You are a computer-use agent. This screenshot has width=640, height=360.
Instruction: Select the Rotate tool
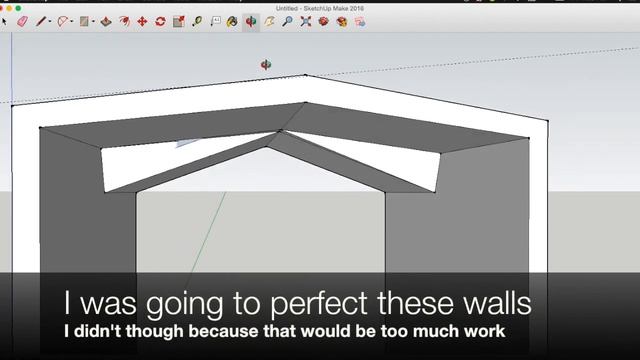(x=160, y=21)
